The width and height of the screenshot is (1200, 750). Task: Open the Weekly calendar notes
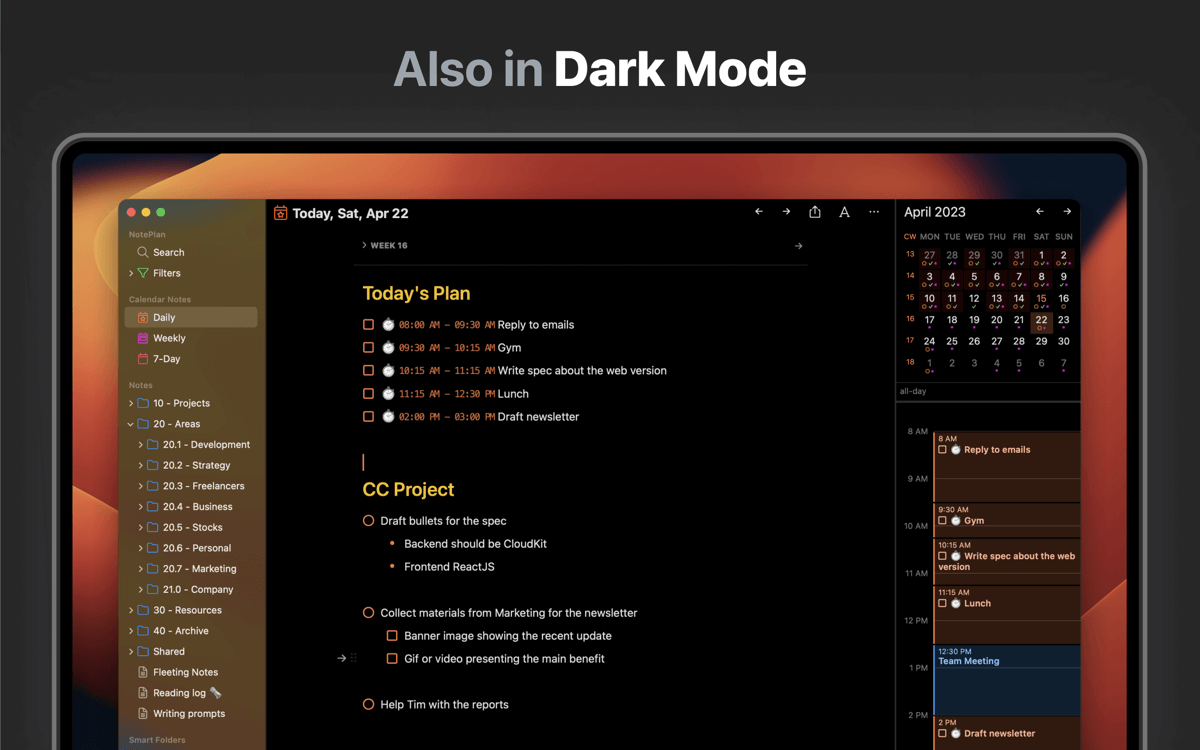point(169,338)
